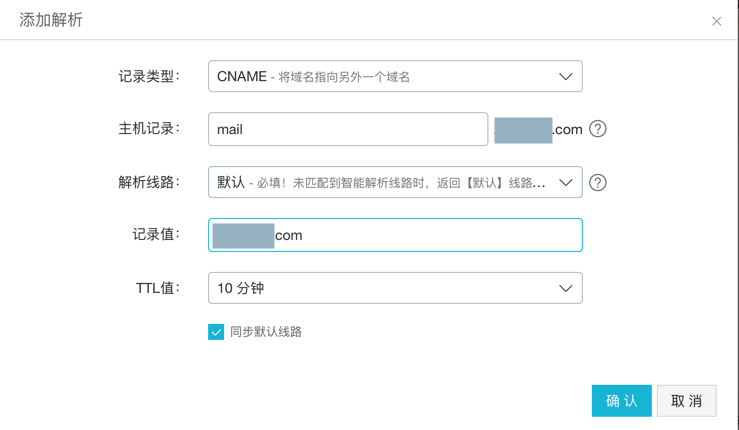Click the 记录类型 field label
The image size is (739, 430).
(148, 77)
